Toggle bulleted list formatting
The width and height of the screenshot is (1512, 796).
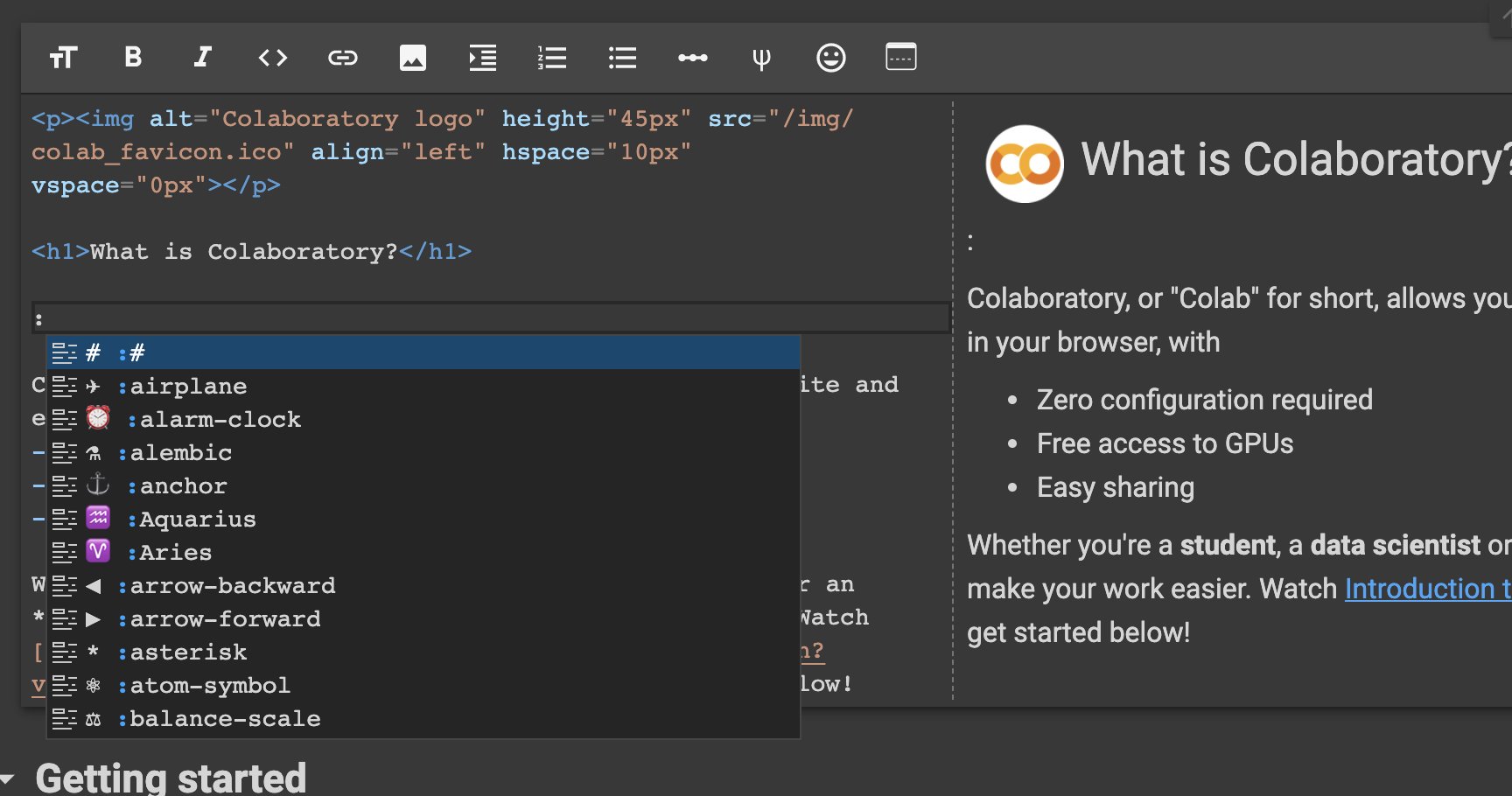pos(622,58)
